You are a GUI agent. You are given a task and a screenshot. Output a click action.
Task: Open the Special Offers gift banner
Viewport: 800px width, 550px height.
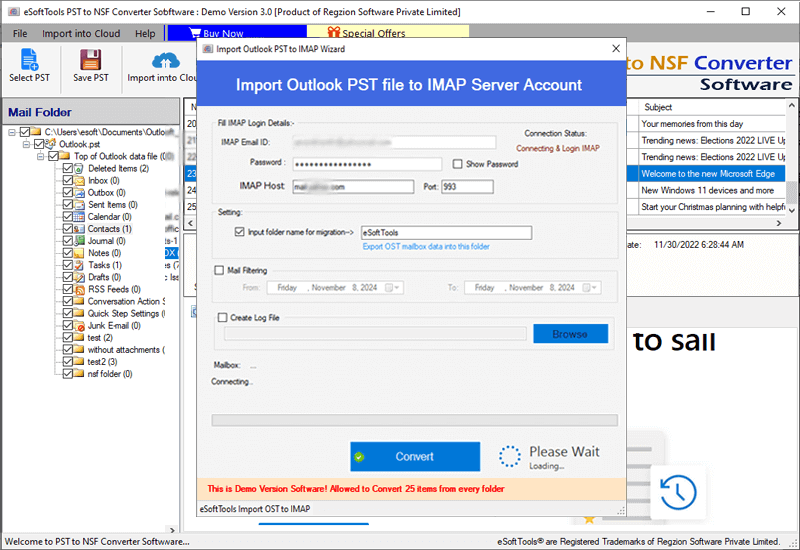[388, 33]
